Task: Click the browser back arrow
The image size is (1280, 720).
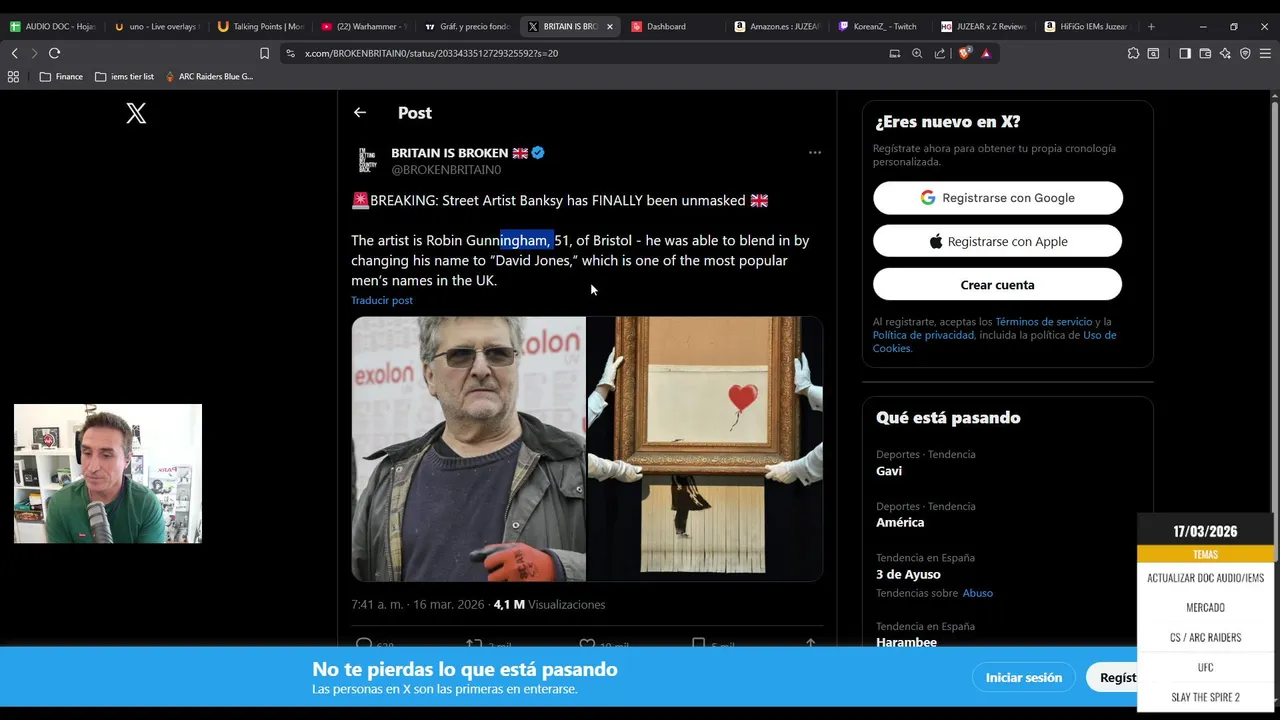Action: click(14, 53)
